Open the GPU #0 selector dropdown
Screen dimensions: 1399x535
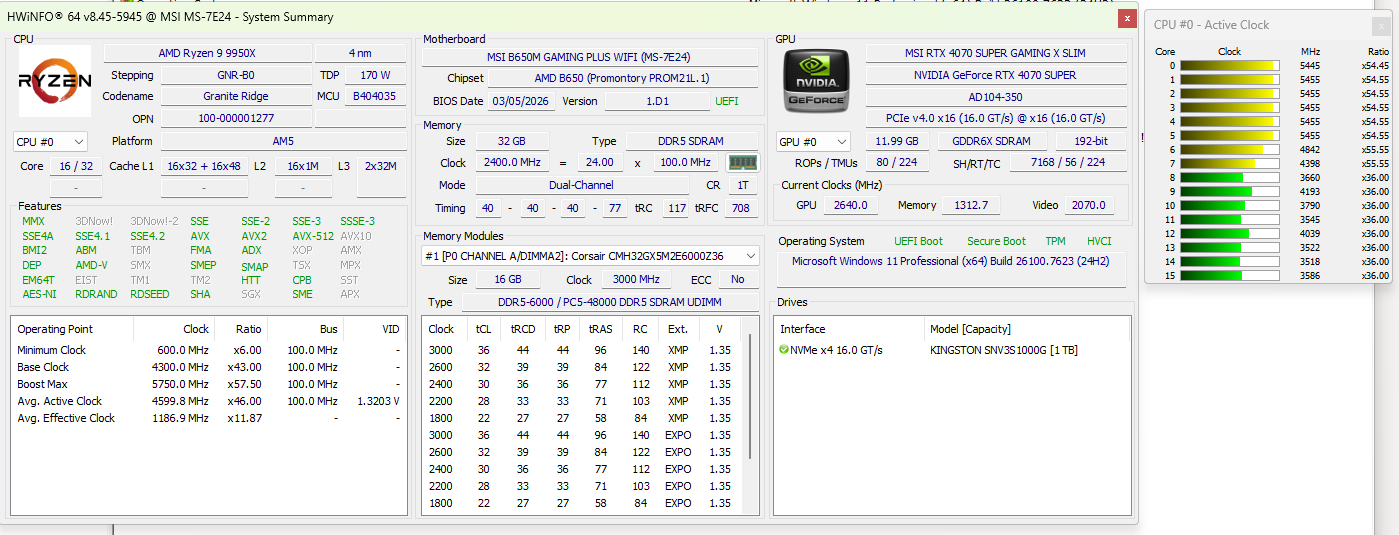(814, 142)
